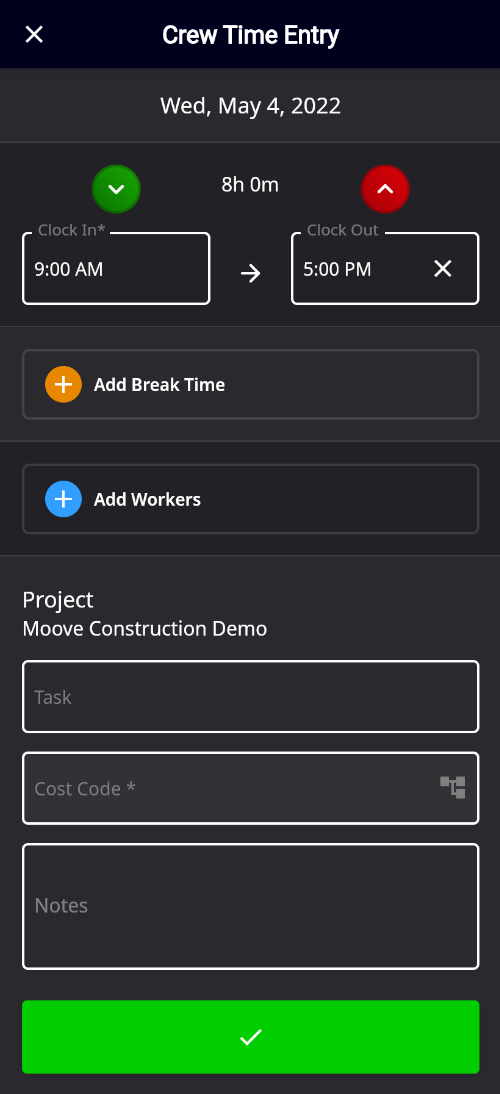The image size is (500, 1094).
Task: Tap the red up-chevron clock-out button
Action: click(x=385, y=189)
